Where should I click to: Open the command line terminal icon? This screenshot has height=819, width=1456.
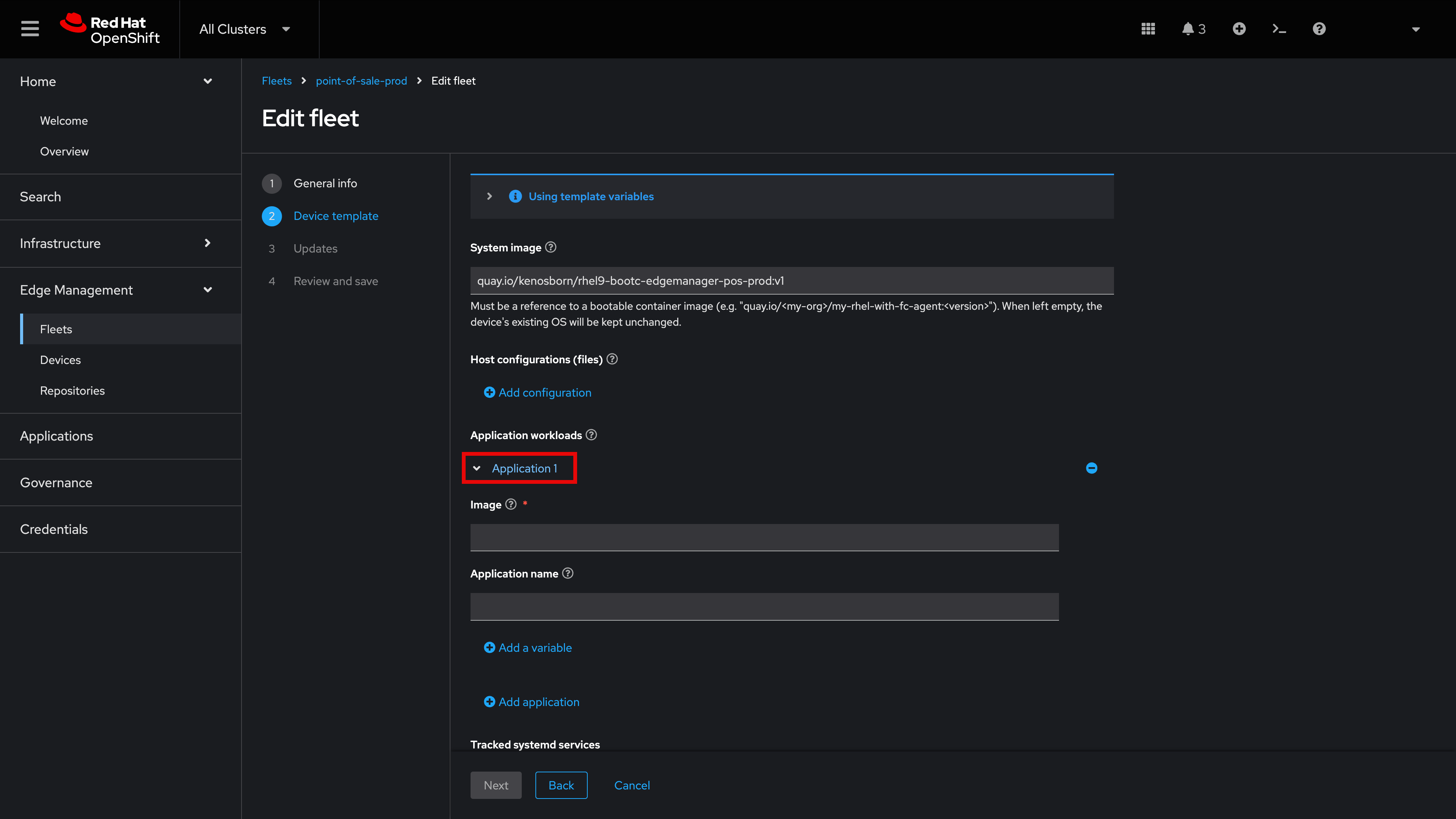[x=1279, y=29]
